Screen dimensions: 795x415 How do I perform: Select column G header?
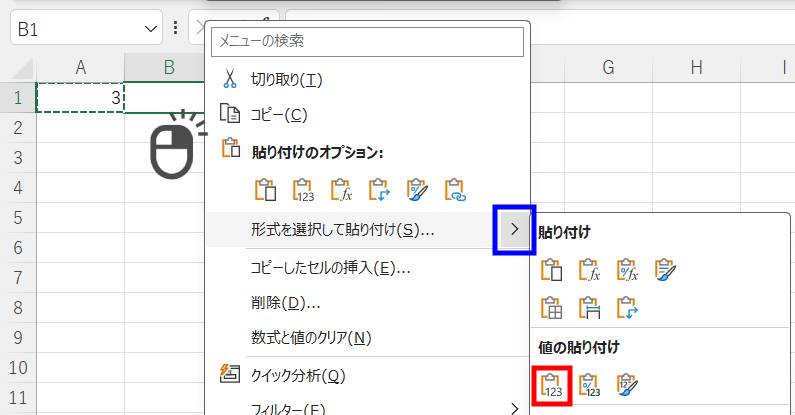click(608, 67)
